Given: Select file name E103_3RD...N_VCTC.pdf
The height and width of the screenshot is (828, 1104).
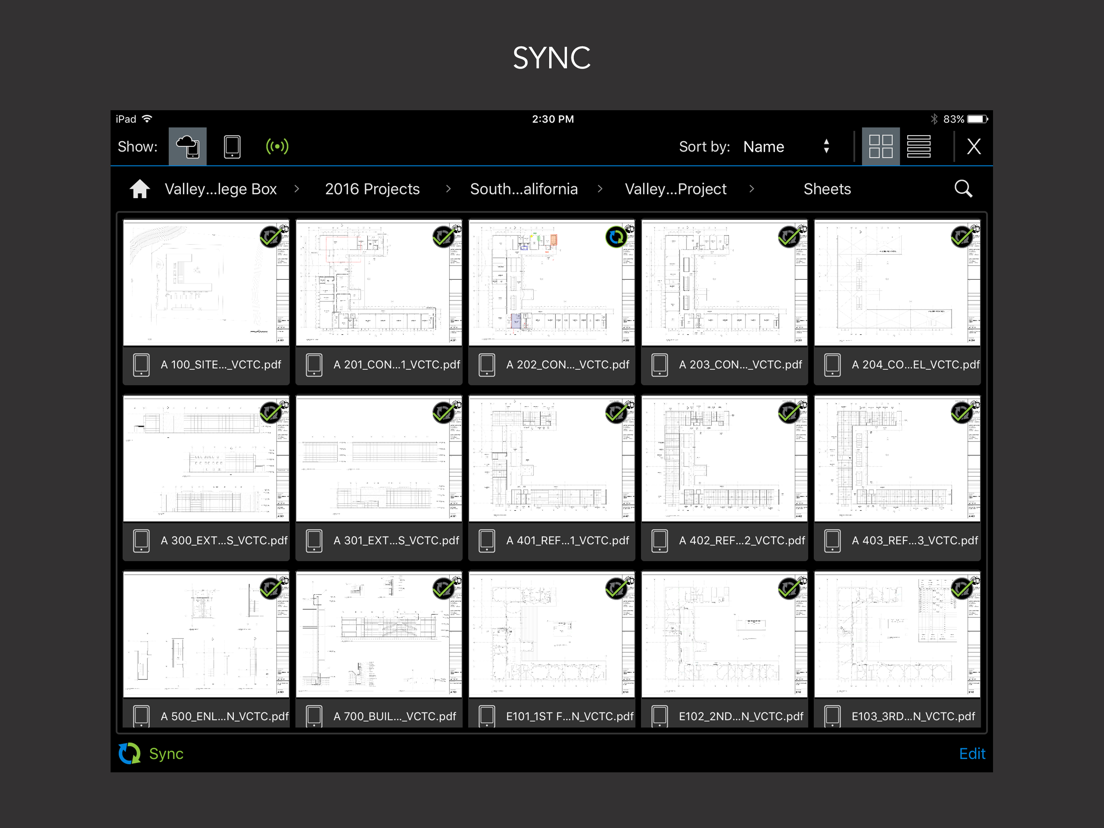Looking at the screenshot, I should [x=913, y=716].
